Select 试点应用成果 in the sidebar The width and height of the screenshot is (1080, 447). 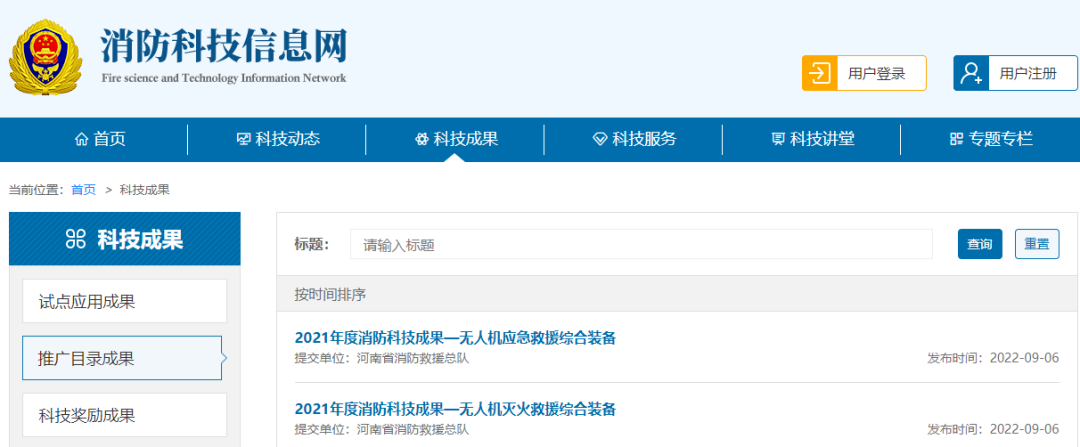pos(124,301)
